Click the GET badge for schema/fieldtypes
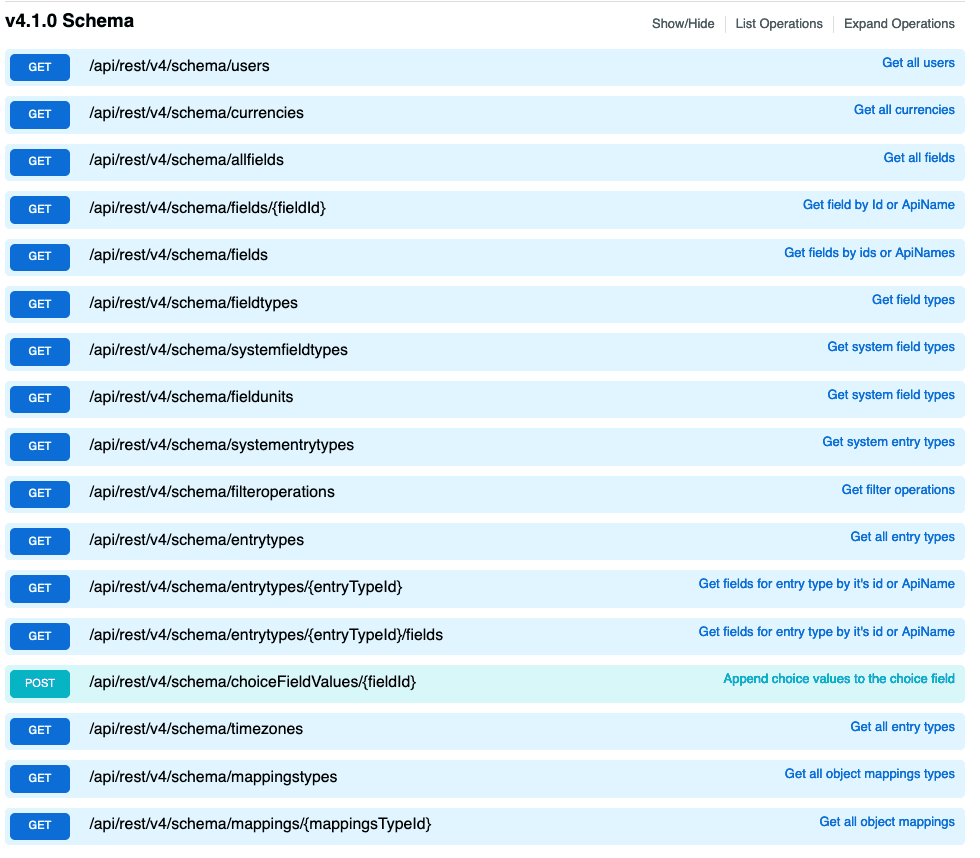 (39, 304)
